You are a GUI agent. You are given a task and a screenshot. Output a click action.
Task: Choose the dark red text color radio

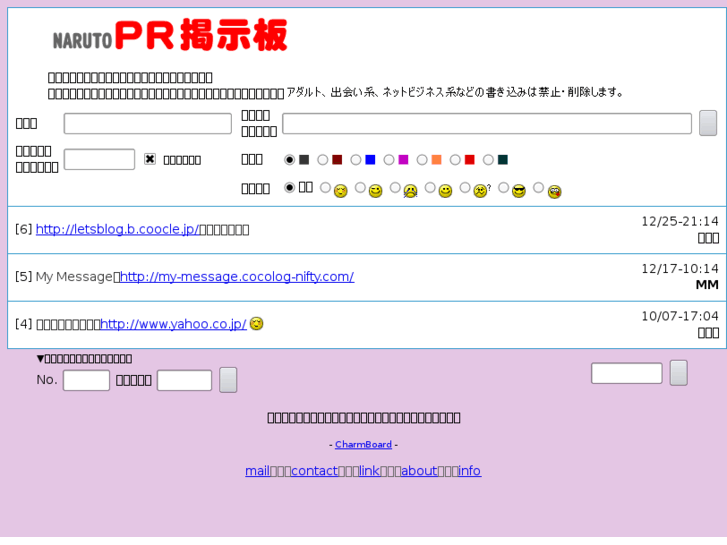(323, 160)
